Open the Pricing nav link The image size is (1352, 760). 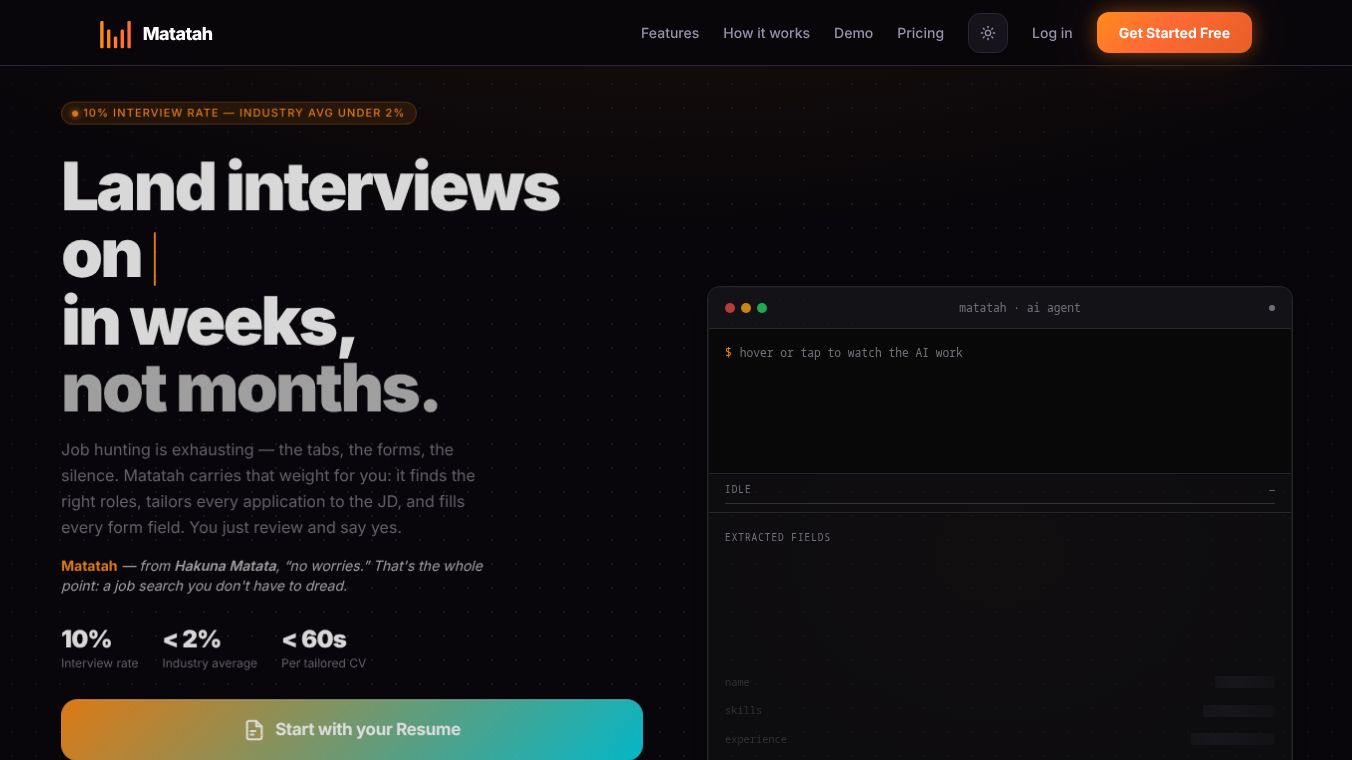coord(920,33)
